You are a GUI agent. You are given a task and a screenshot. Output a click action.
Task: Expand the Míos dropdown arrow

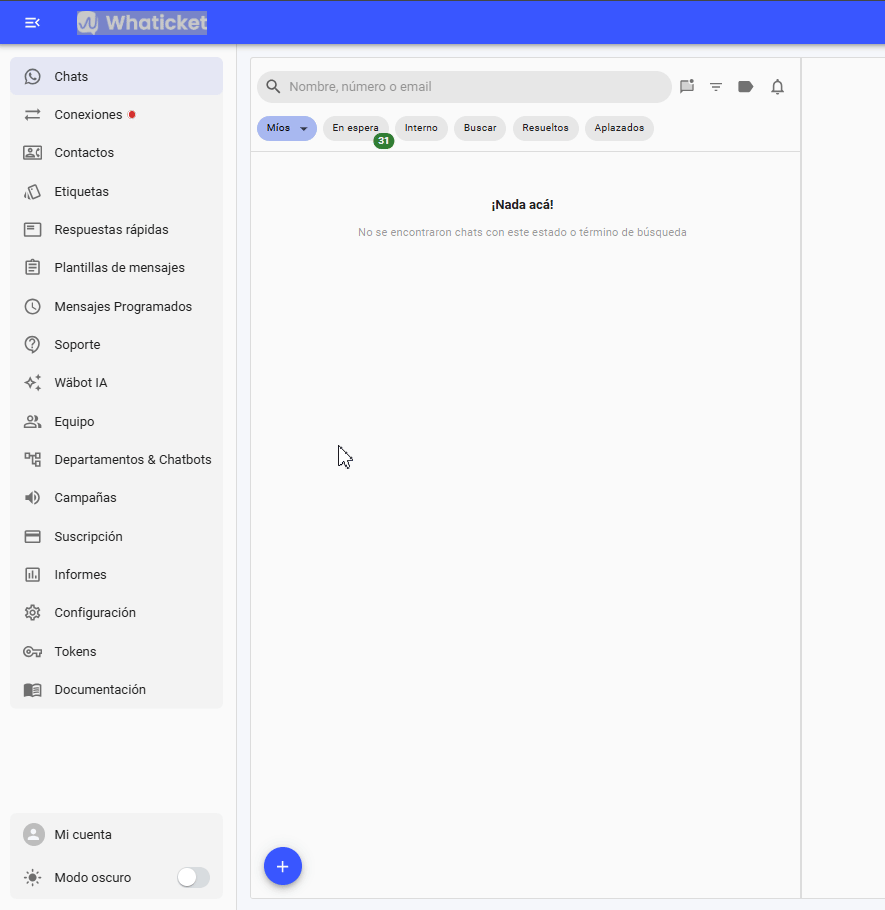tap(304, 129)
